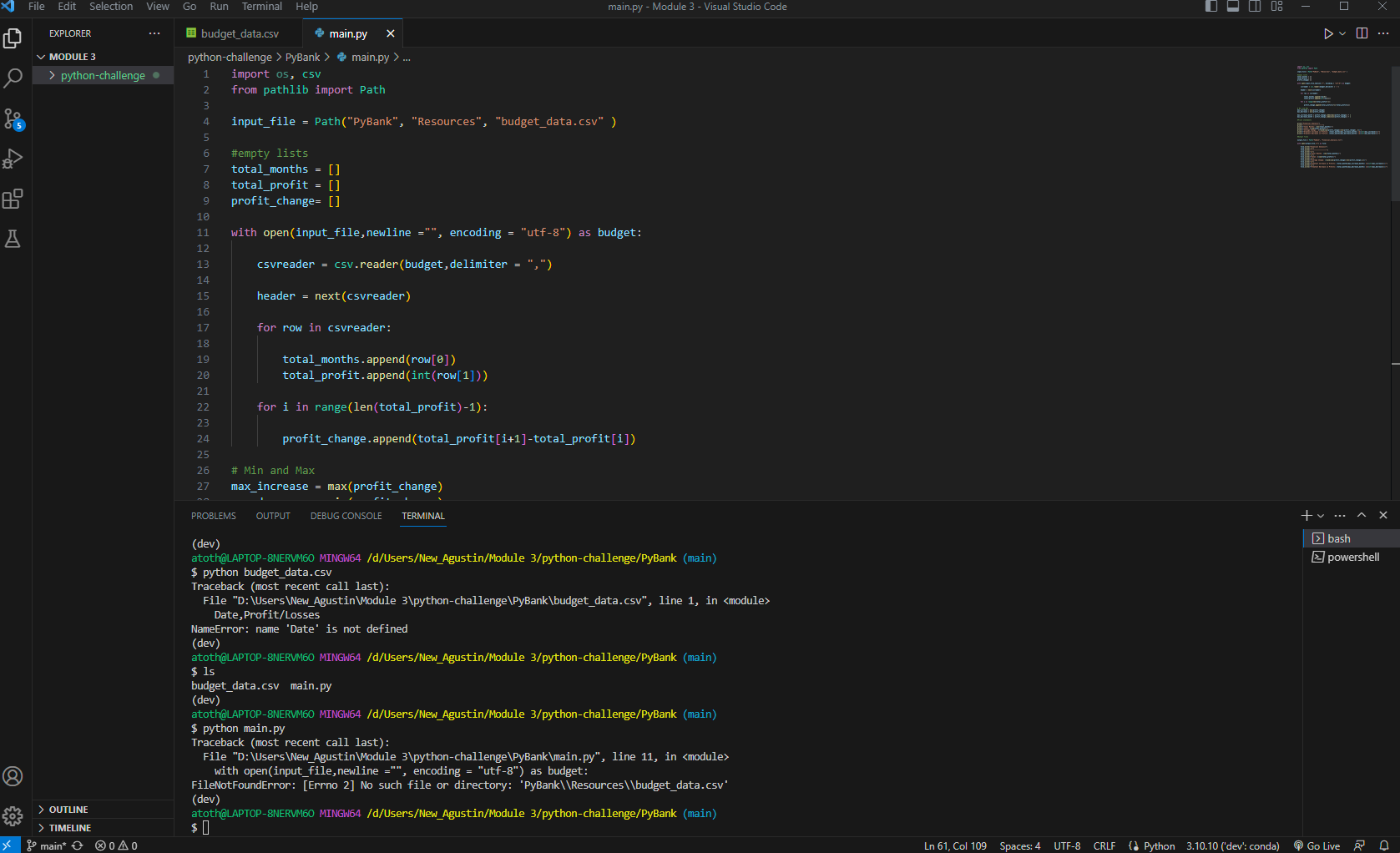Image resolution: width=1400 pixels, height=853 pixels.
Task: Open the Search view in activity bar
Action: 13,78
